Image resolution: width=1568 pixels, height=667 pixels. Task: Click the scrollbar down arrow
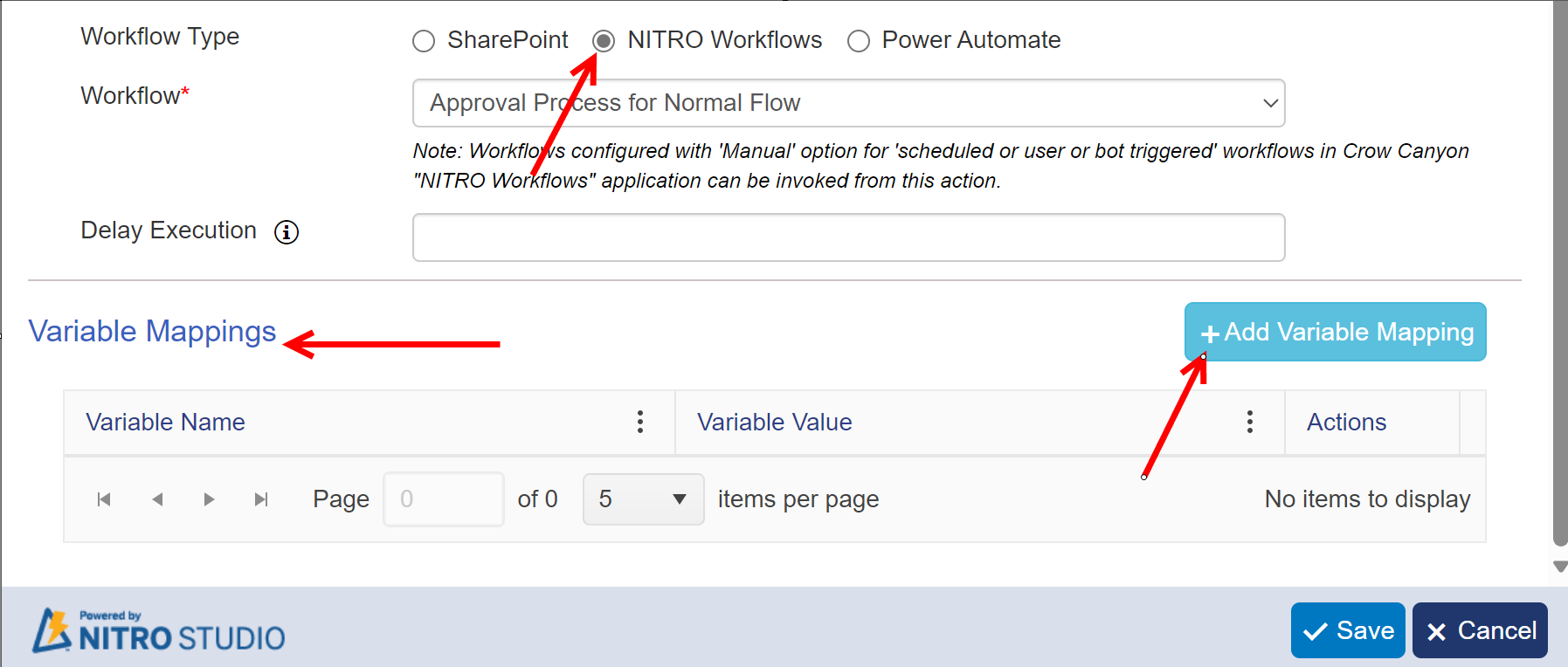1560,567
